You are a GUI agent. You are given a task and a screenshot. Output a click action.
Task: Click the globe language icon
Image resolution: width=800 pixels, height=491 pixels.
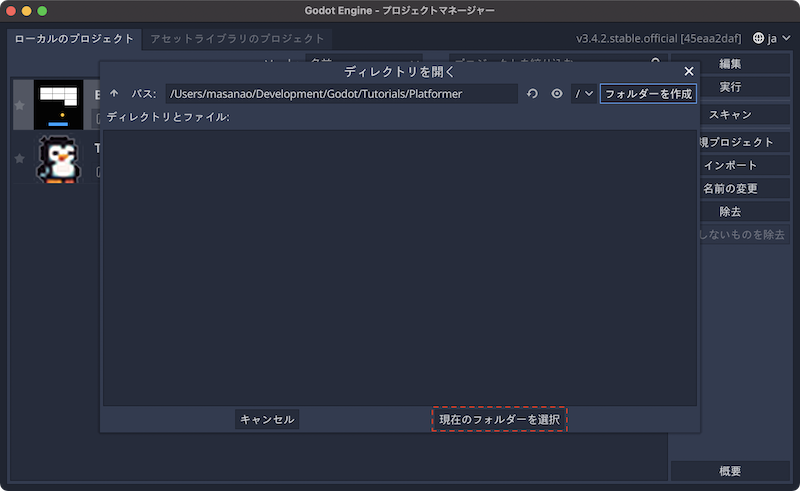point(759,39)
